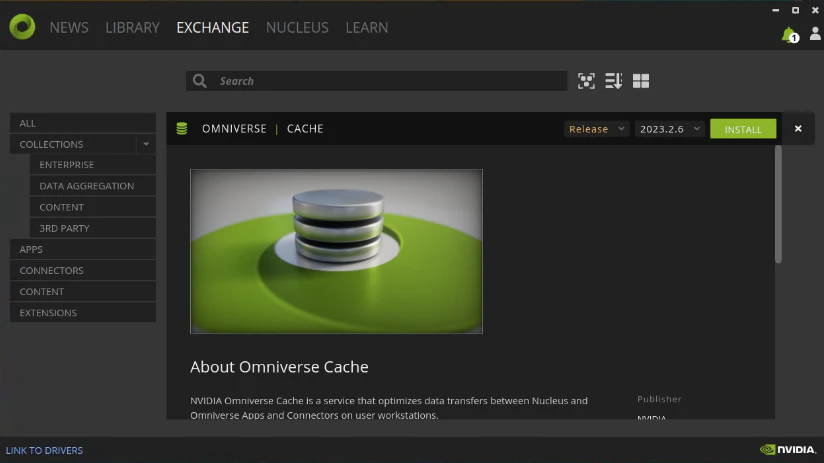The width and height of the screenshot is (824, 463).
Task: Open the 2023.2.6 version dropdown
Action: tap(670, 129)
